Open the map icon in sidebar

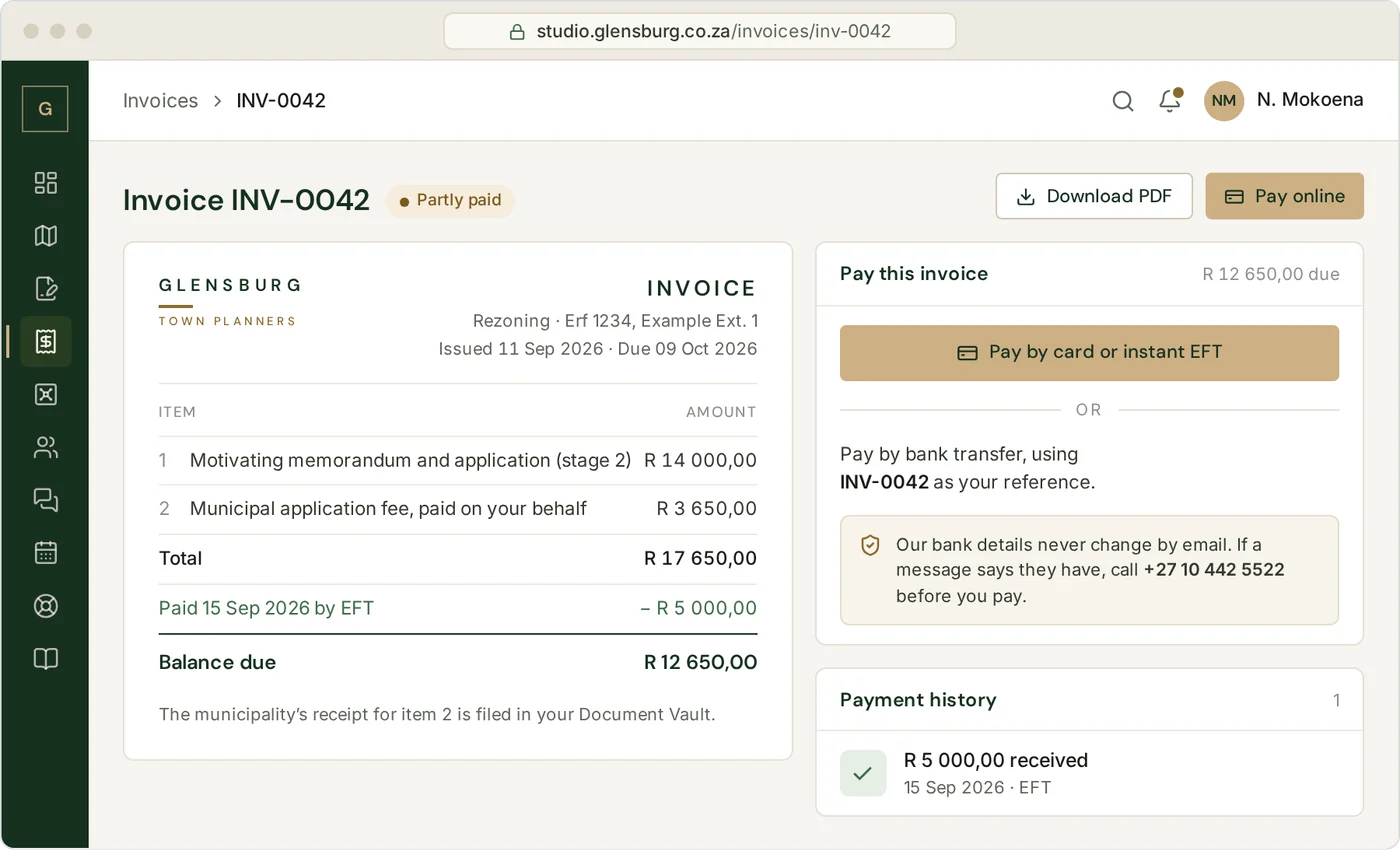(x=45, y=236)
